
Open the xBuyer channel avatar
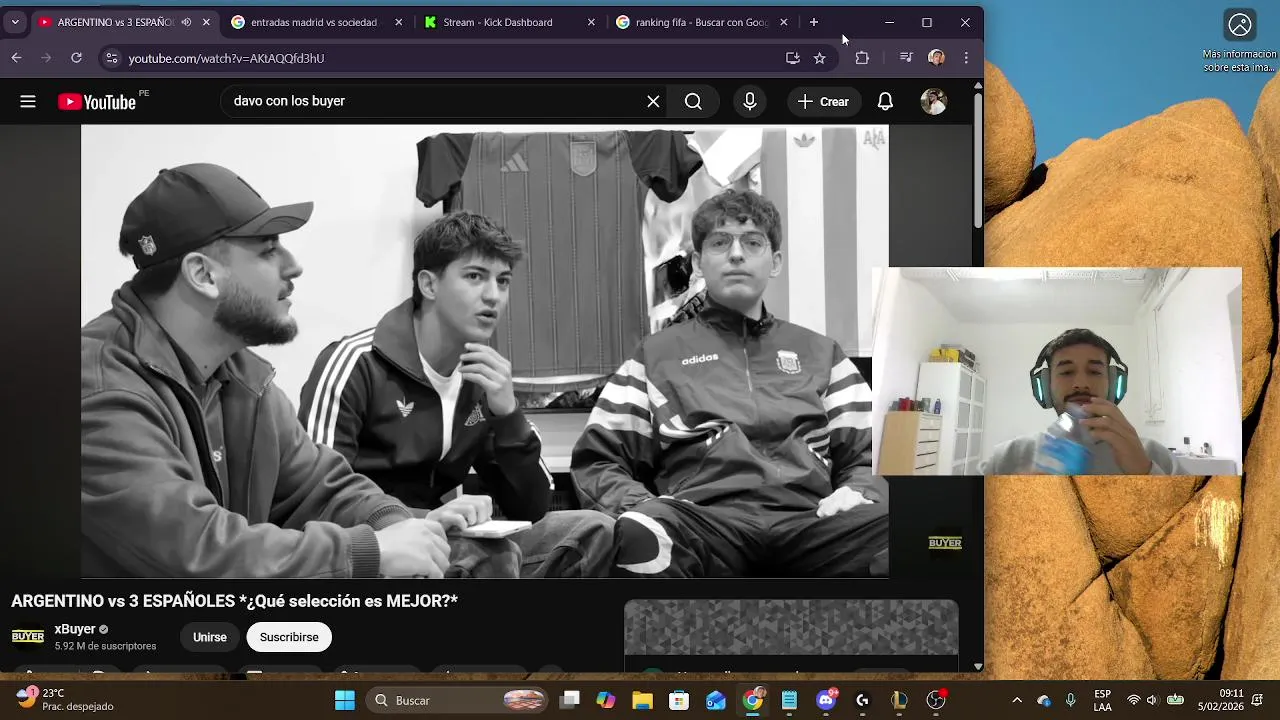[x=28, y=637]
